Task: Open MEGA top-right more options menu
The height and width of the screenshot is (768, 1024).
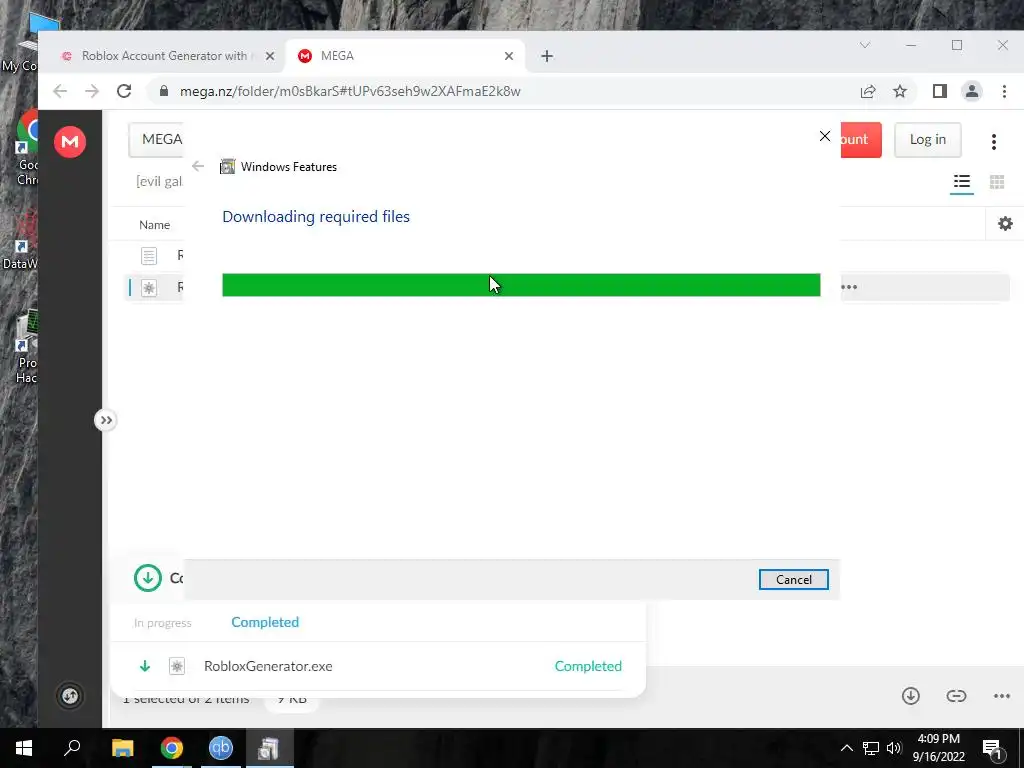Action: (993, 141)
